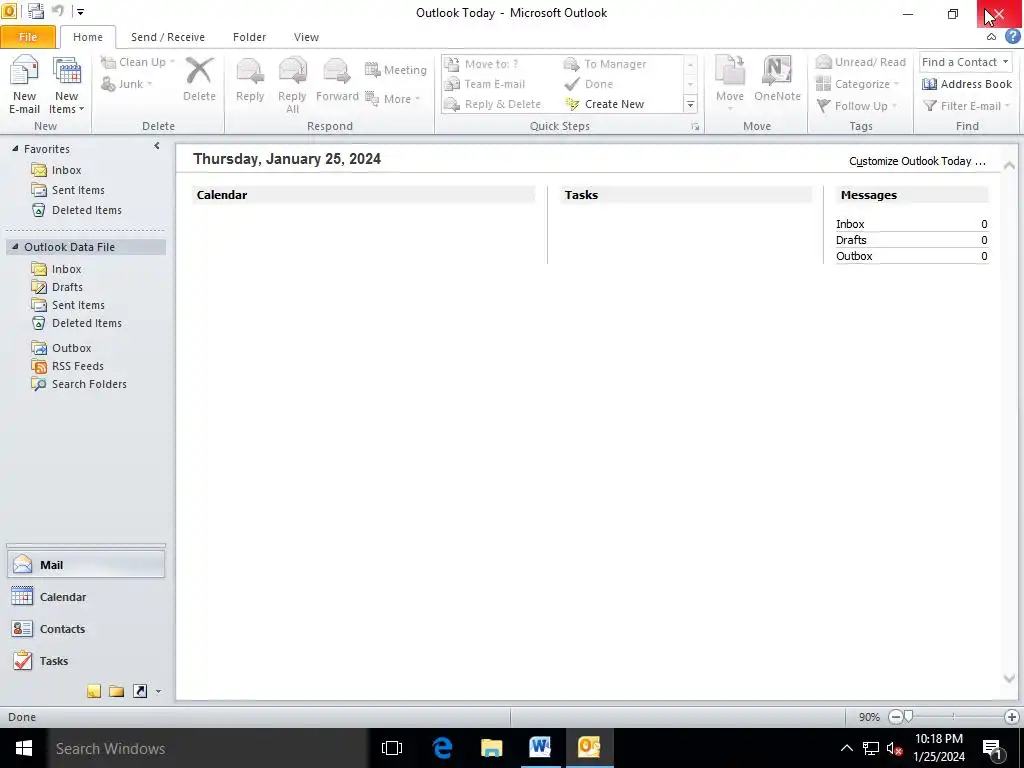
Task: Collapse the Outlook Data File tree
Action: click(x=15, y=247)
